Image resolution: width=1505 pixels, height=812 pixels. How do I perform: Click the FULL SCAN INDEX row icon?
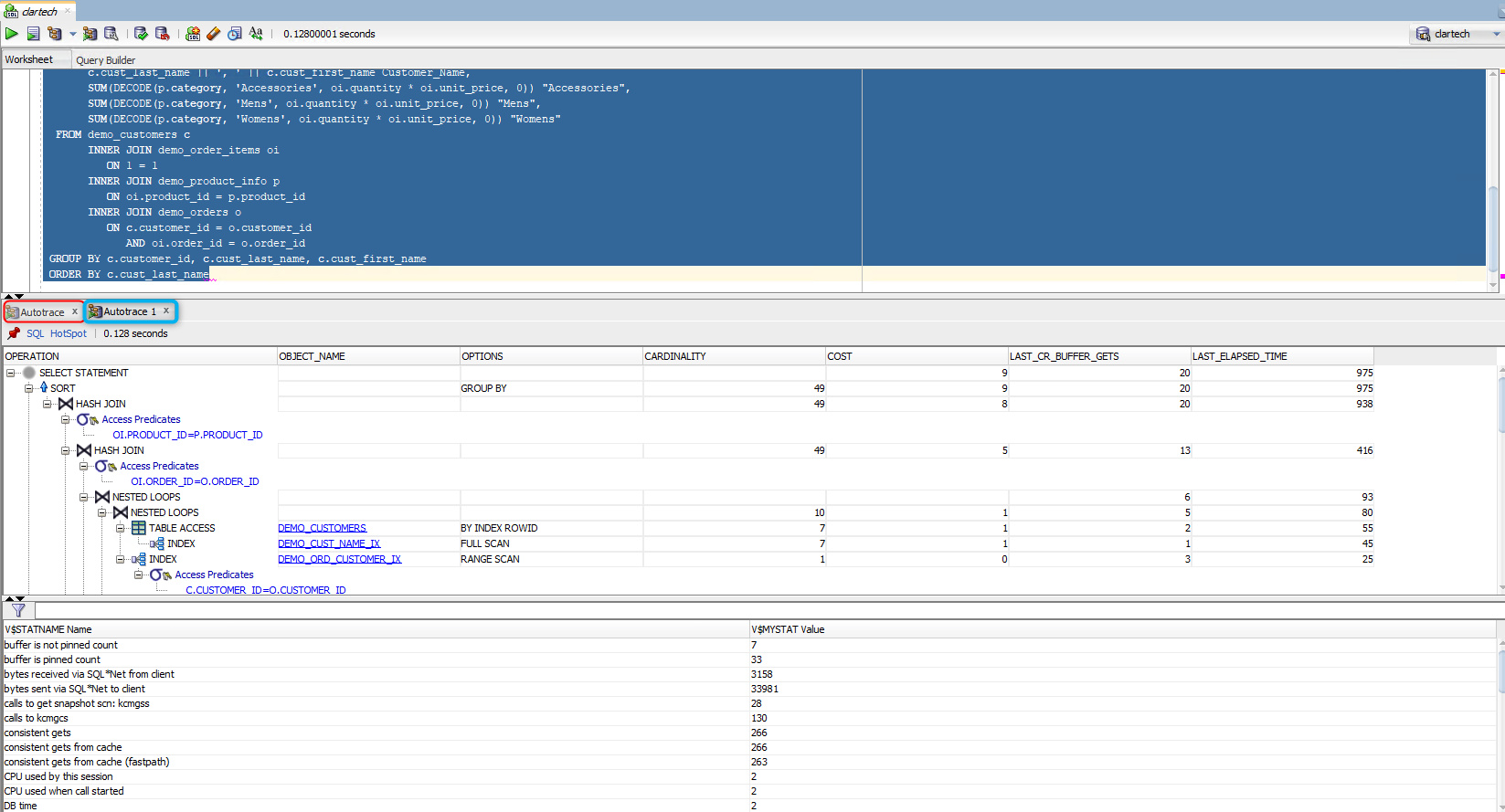157,543
